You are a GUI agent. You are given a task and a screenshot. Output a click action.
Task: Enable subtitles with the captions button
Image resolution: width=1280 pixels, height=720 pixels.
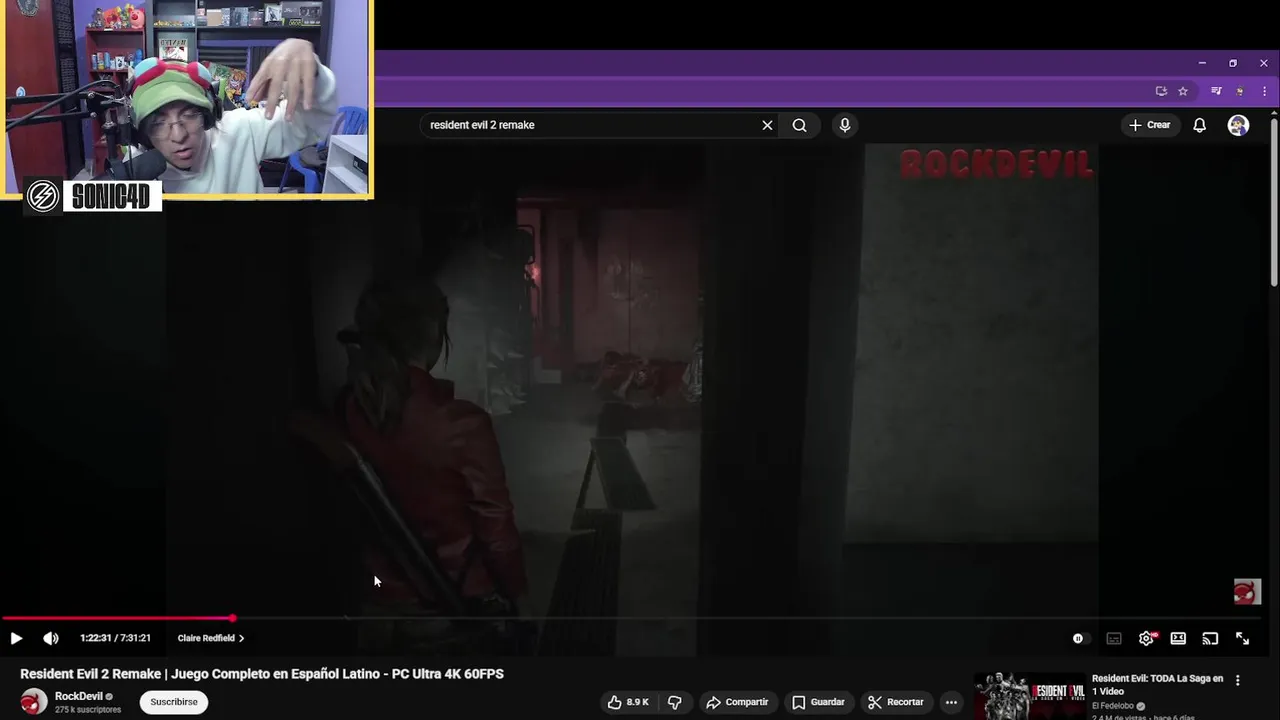point(1114,638)
